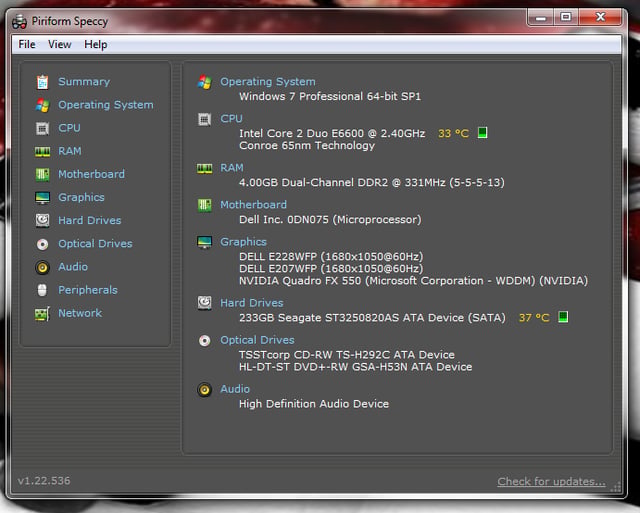Click 'Conroe 65nm Technology' text
The image size is (640, 513).
click(307, 146)
